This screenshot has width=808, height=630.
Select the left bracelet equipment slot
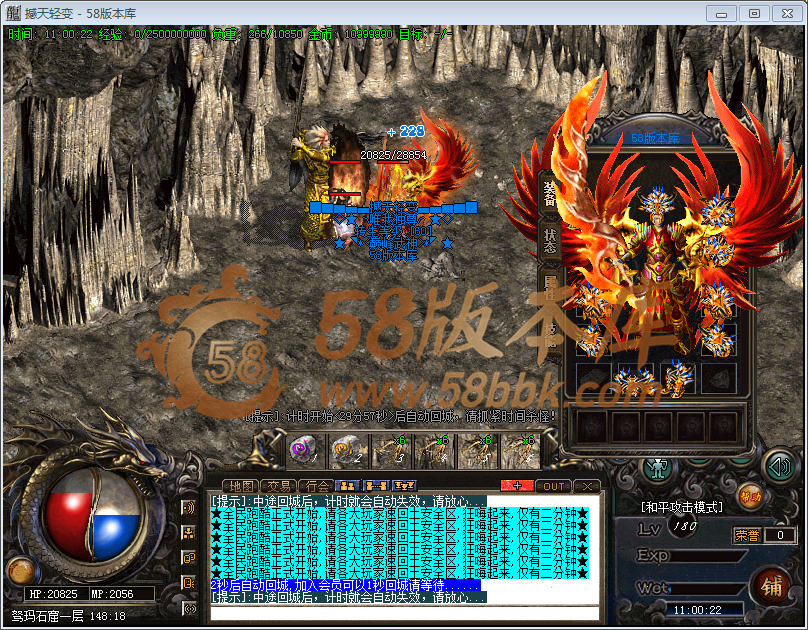(x=592, y=300)
